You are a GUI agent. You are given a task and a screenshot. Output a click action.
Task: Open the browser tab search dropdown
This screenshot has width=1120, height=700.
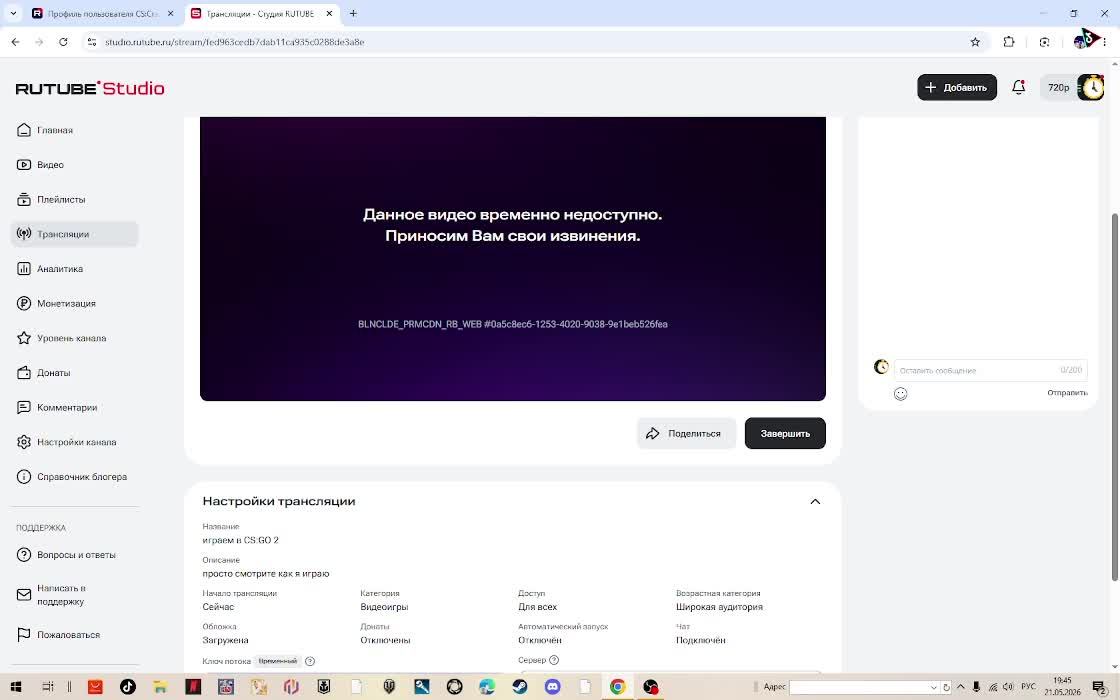pos(13,14)
